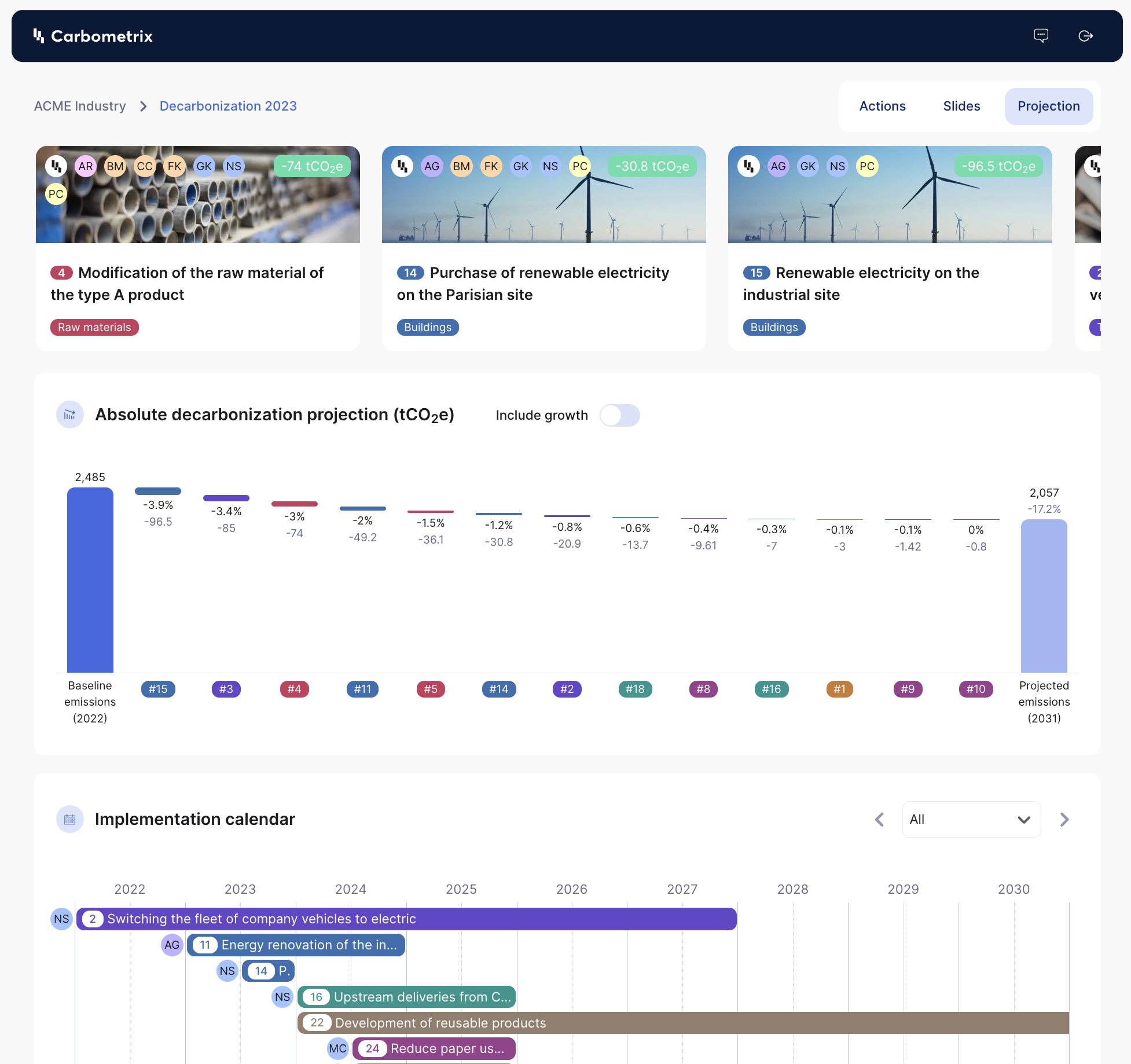
Task: Click Energy renovation timeline bar
Action: [x=296, y=945]
